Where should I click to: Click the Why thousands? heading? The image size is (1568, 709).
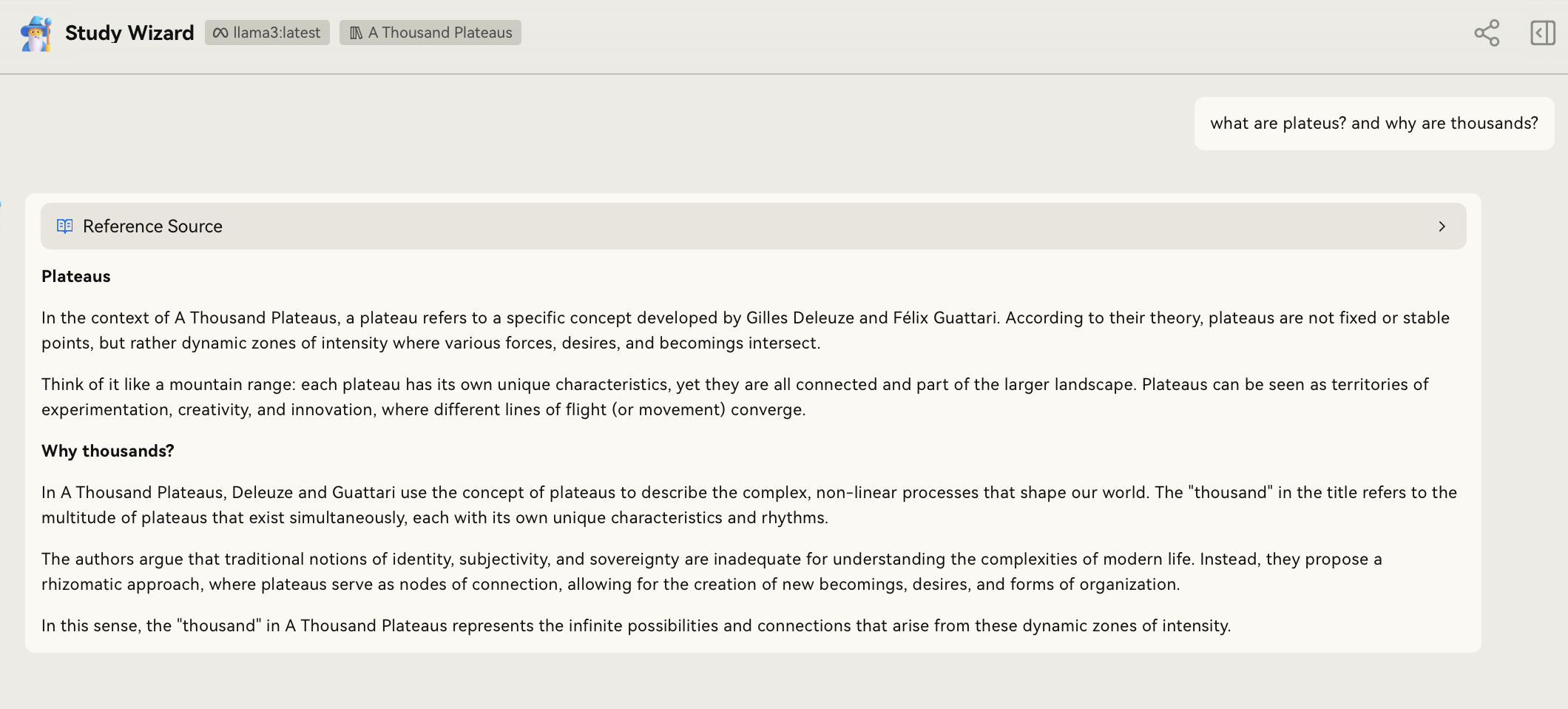[108, 451]
